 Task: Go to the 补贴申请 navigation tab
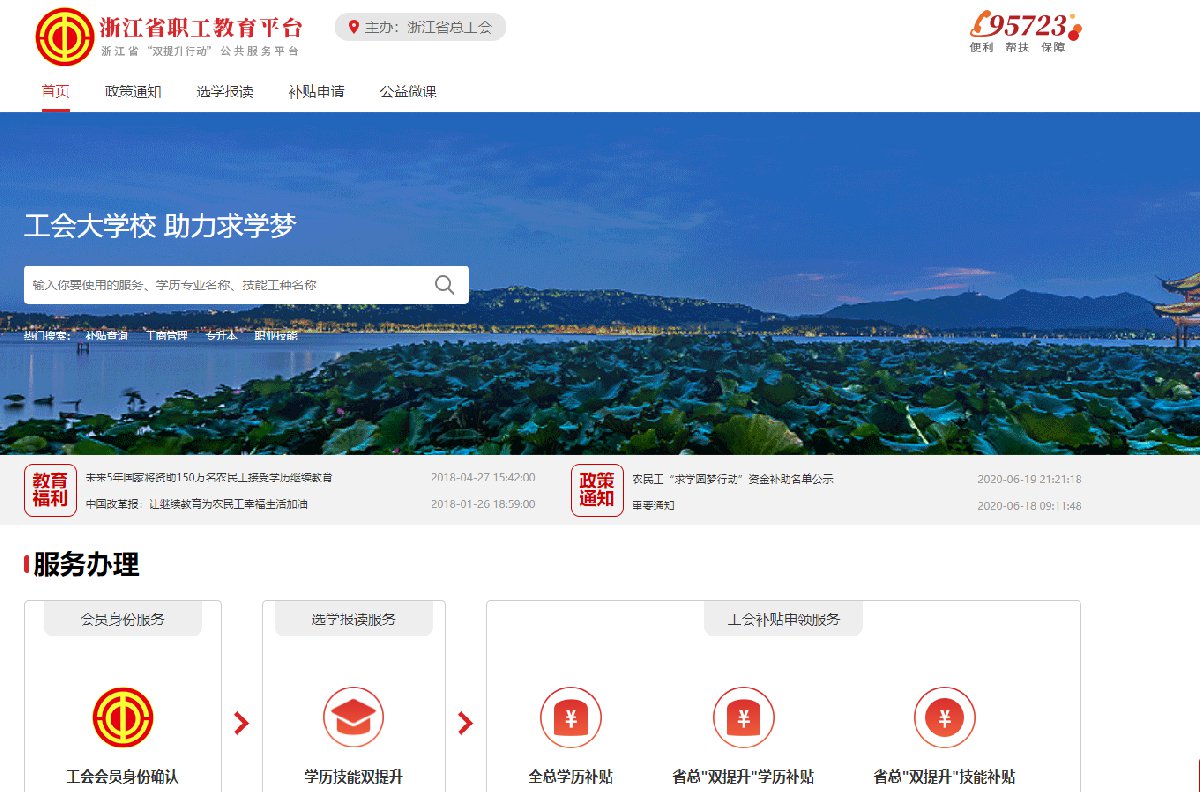pos(316,92)
